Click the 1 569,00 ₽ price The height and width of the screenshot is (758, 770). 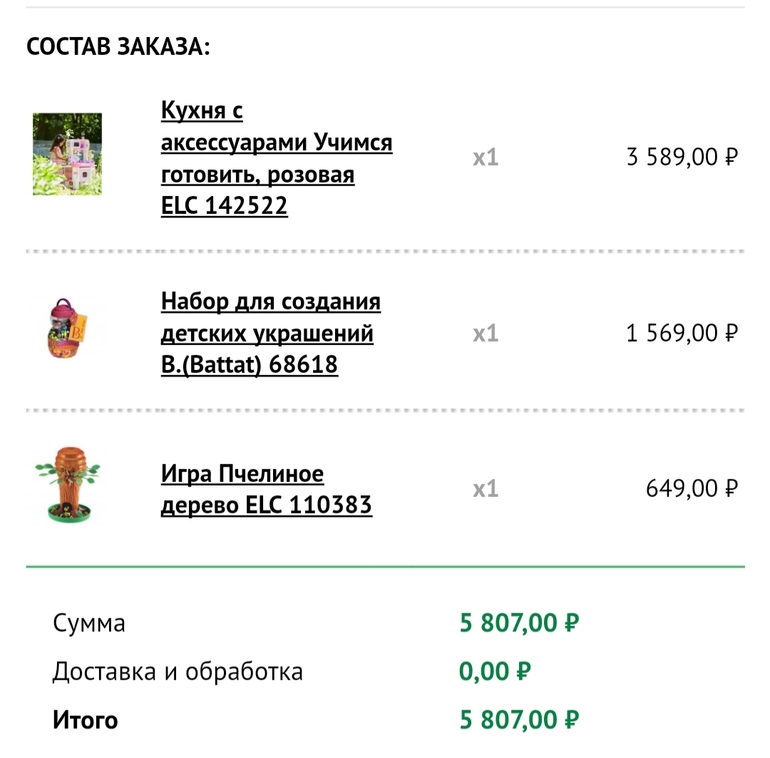(682, 333)
